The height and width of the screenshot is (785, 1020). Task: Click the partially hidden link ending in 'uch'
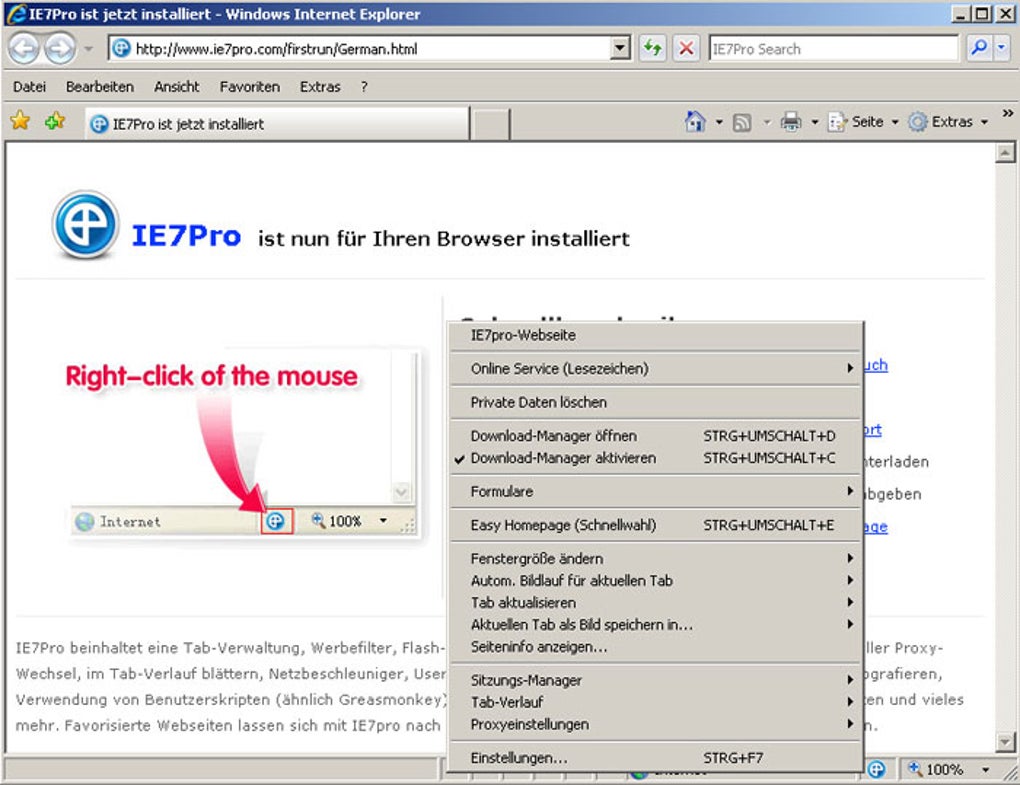876,366
